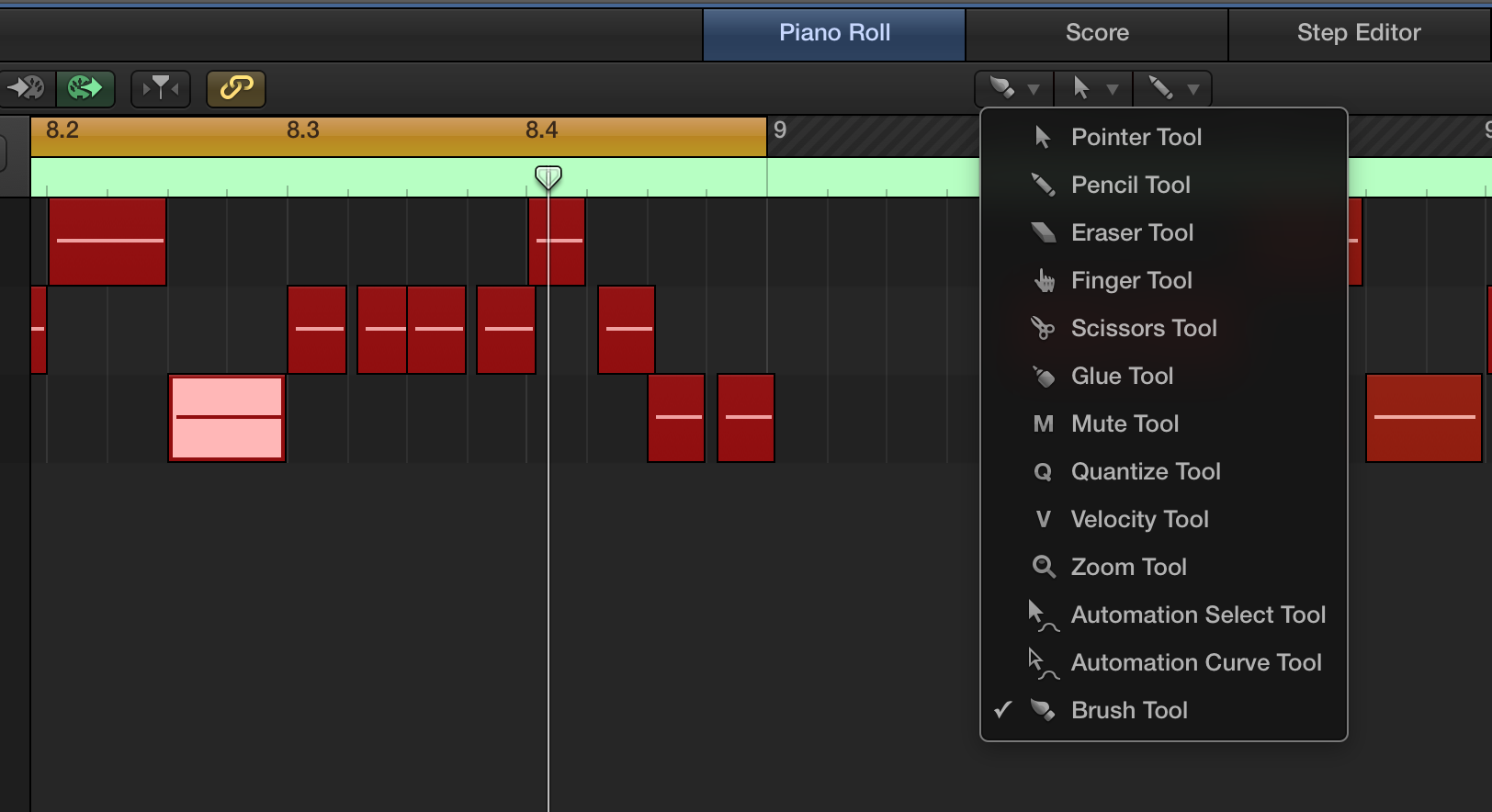The image size is (1492, 812).
Task: Toggle the green MIDI Out button
Action: pyautogui.click(x=85, y=88)
